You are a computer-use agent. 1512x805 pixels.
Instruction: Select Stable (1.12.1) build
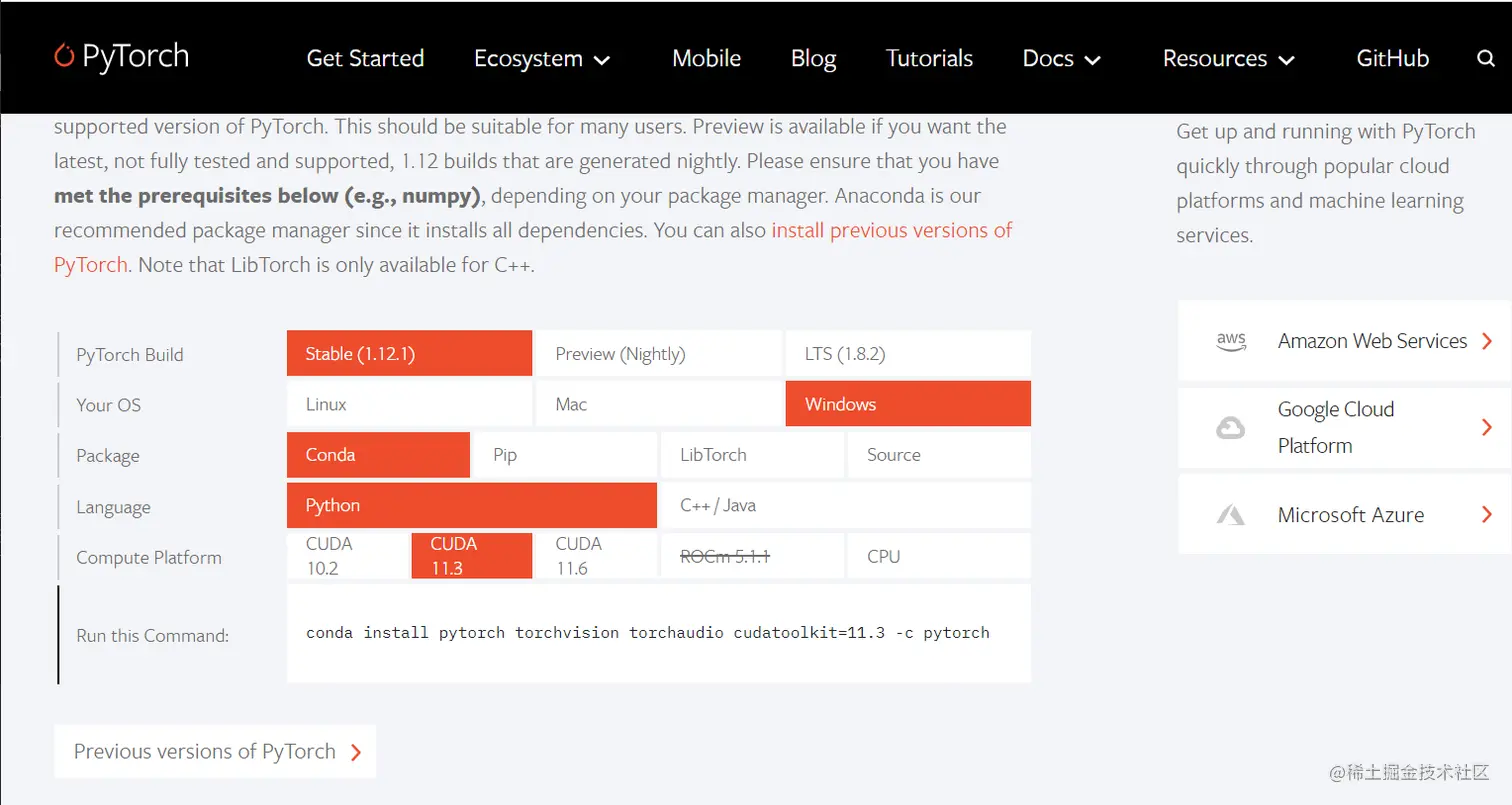click(x=409, y=354)
